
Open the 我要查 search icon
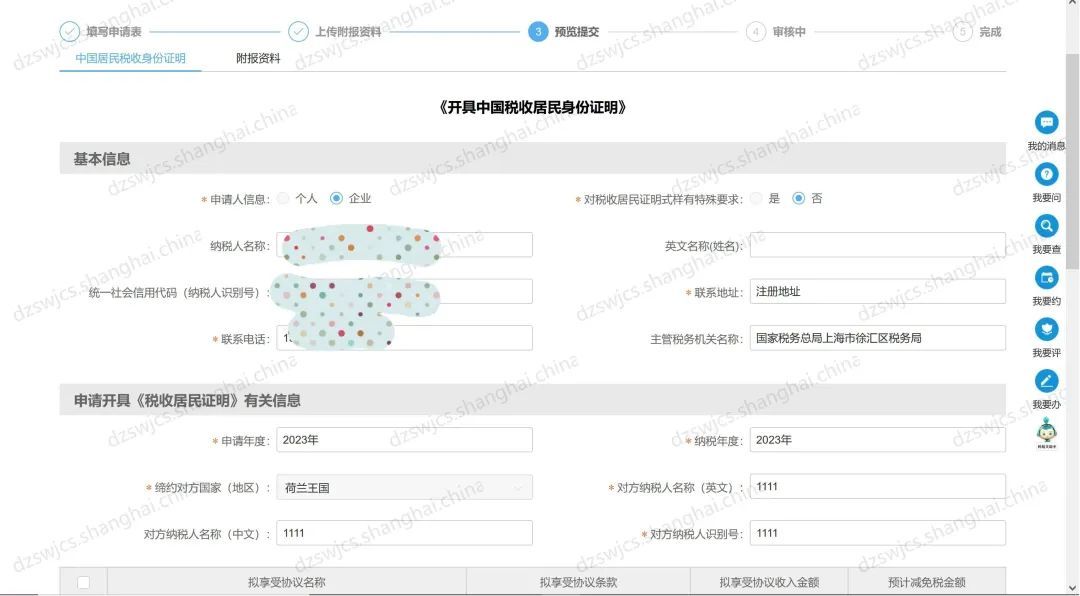(x=1046, y=226)
